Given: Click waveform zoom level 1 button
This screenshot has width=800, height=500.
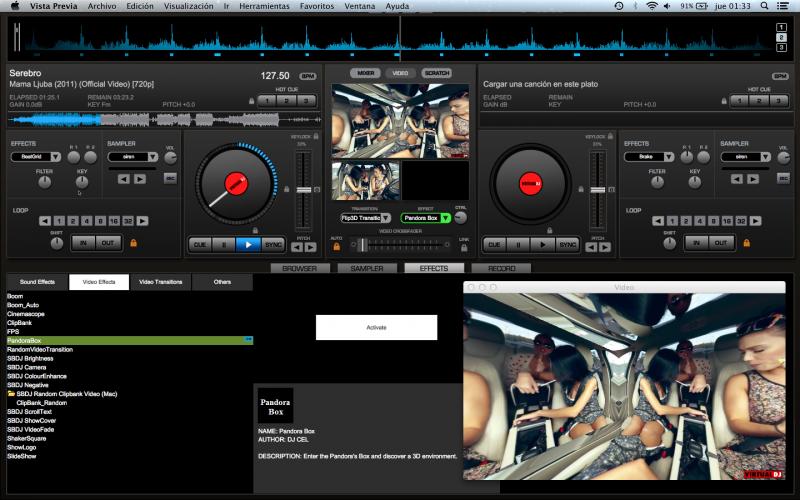Looking at the screenshot, I should coord(781,28).
